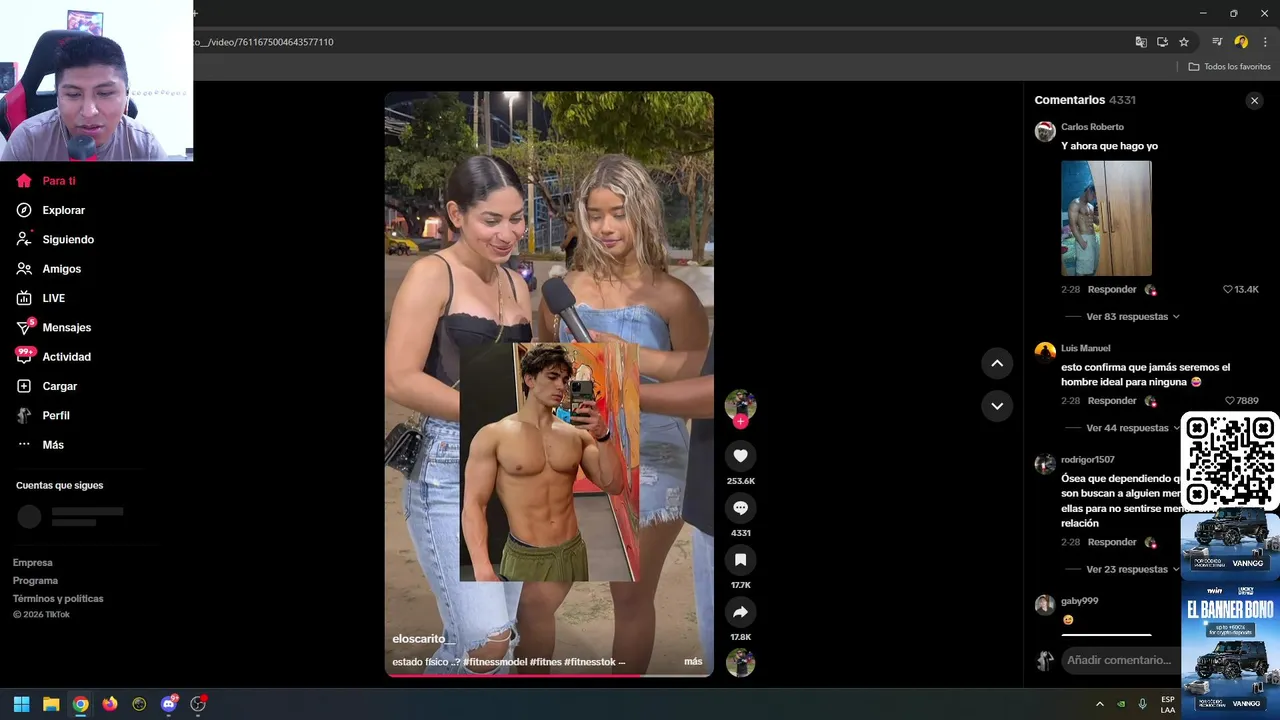
Task: Reply to Carlos Roberto's comment
Action: tap(1112, 289)
